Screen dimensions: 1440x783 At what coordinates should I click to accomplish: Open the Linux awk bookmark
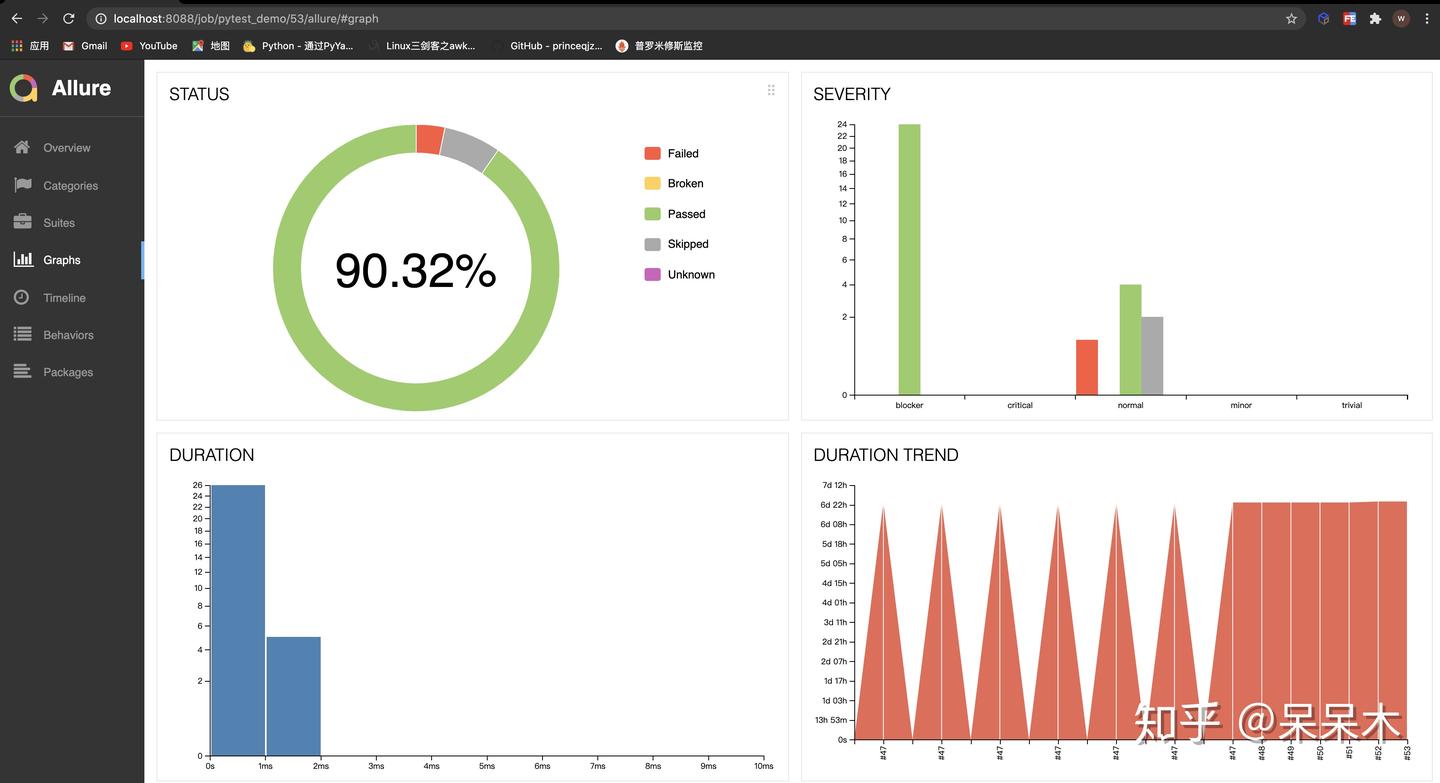(x=422, y=45)
